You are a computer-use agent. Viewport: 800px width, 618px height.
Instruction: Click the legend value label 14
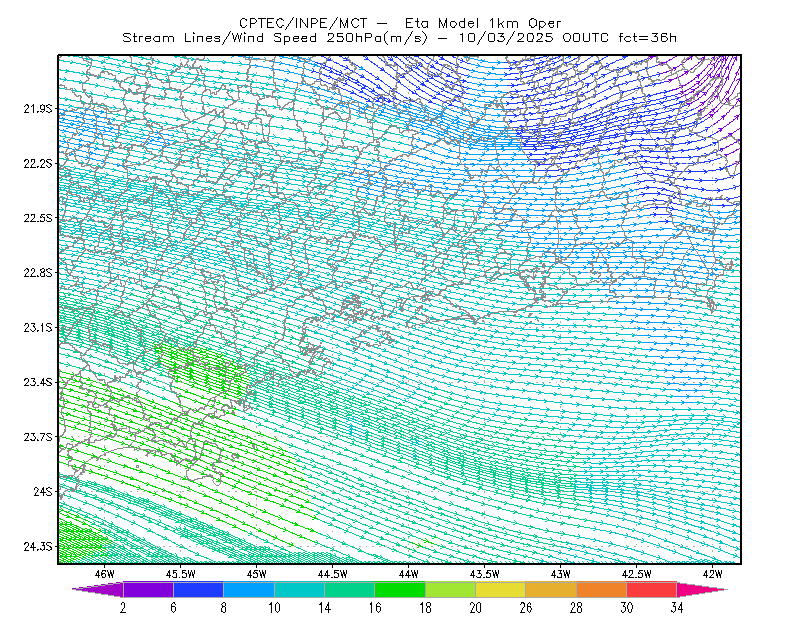[324, 608]
